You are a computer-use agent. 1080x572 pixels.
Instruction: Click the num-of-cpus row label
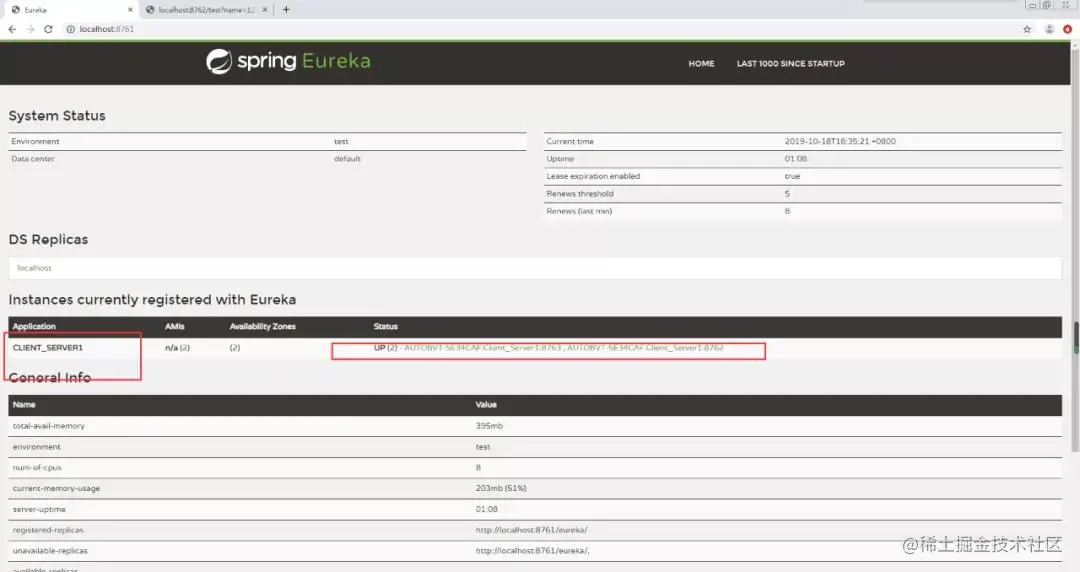coord(37,467)
